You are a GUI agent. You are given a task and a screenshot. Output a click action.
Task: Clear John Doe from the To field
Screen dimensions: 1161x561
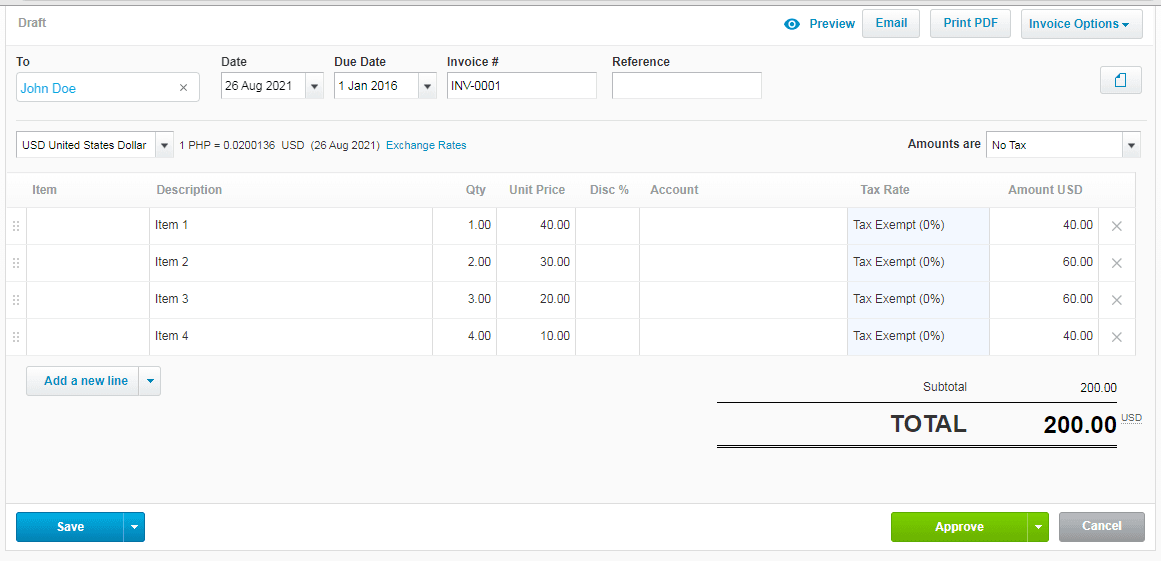(183, 88)
